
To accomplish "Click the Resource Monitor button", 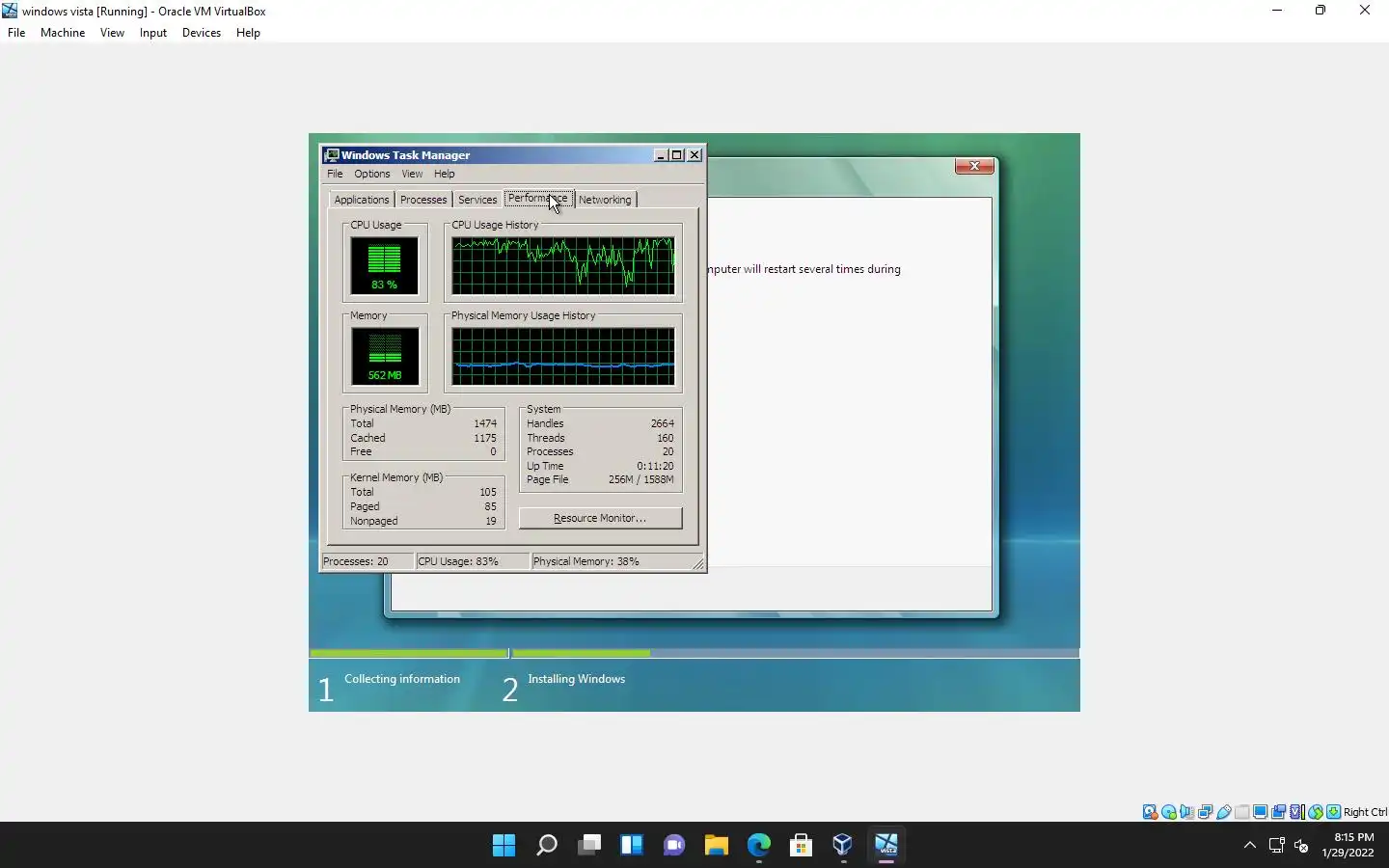I will click(x=600, y=518).
